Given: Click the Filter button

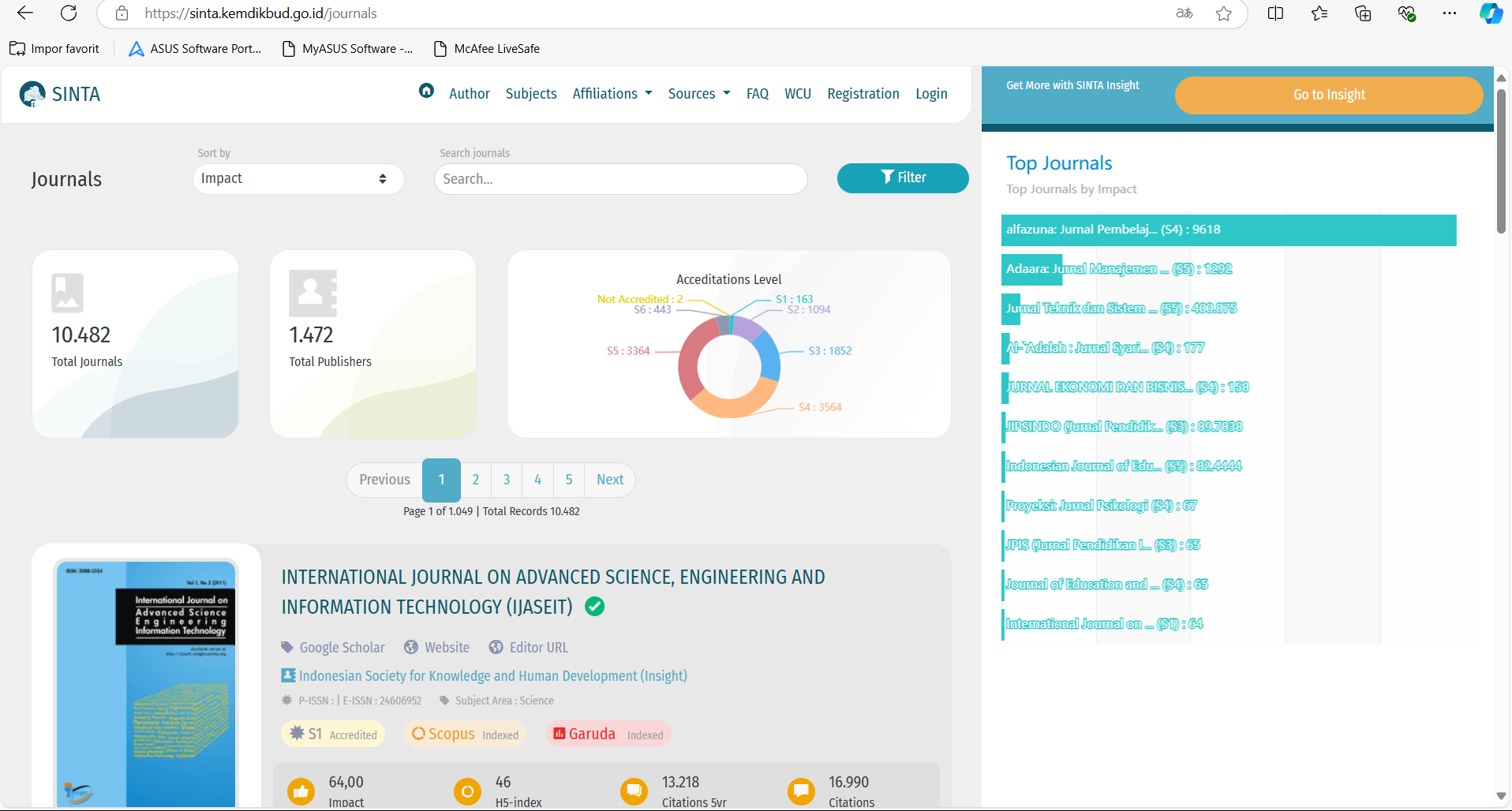Looking at the screenshot, I should (902, 178).
